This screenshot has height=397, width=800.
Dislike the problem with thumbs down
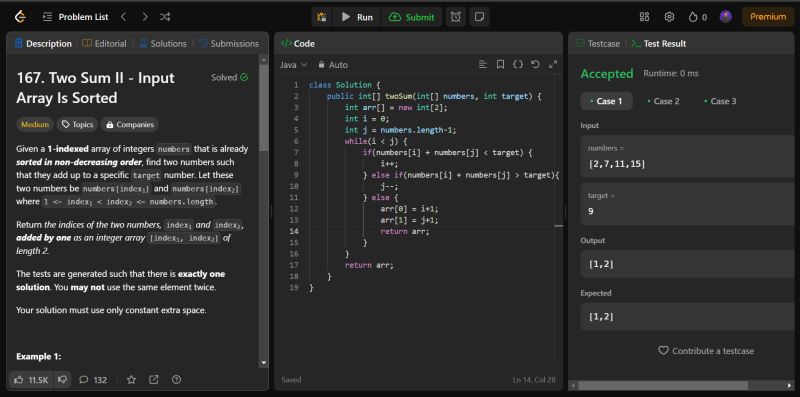tap(62, 380)
